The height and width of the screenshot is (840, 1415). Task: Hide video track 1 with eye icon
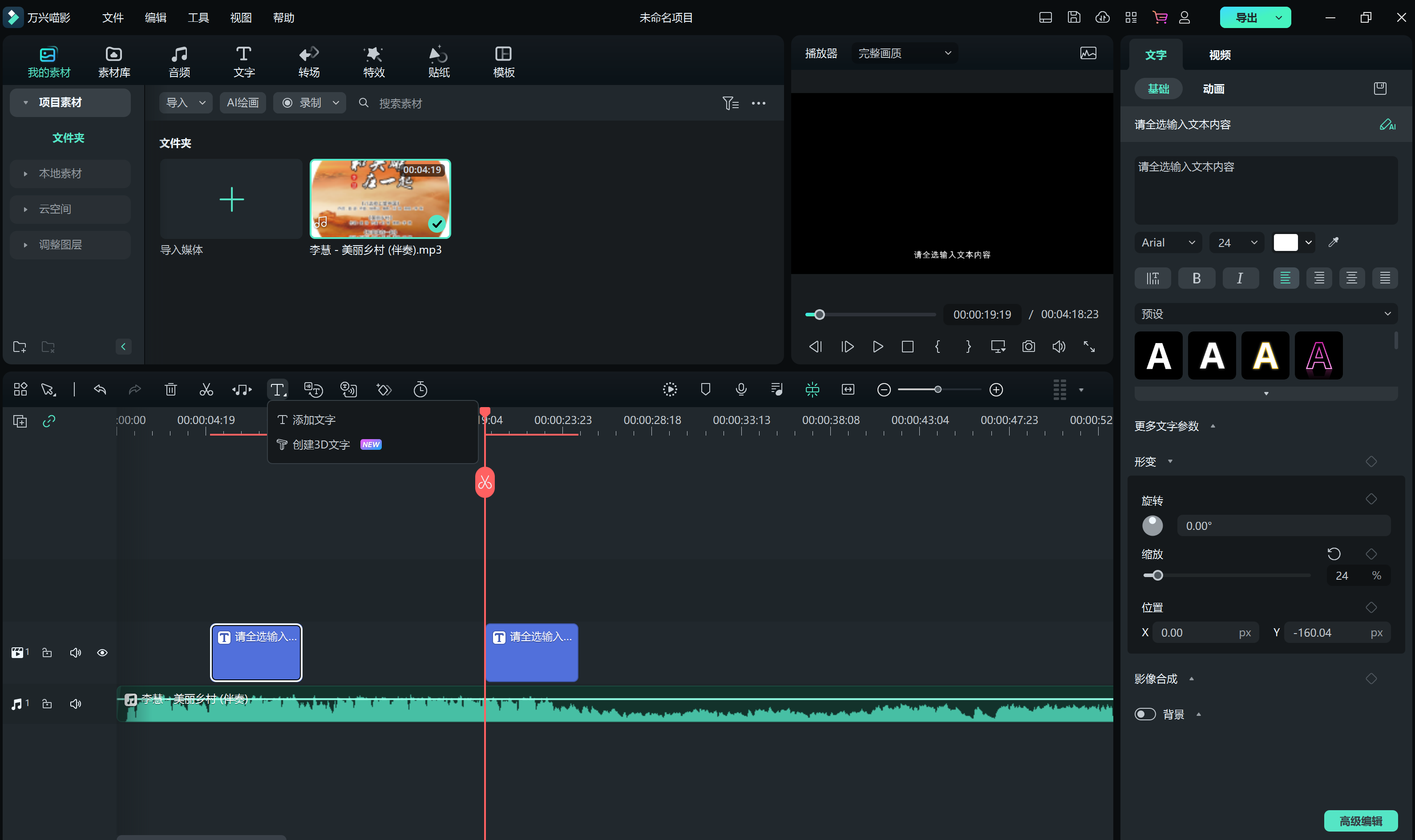click(x=102, y=653)
